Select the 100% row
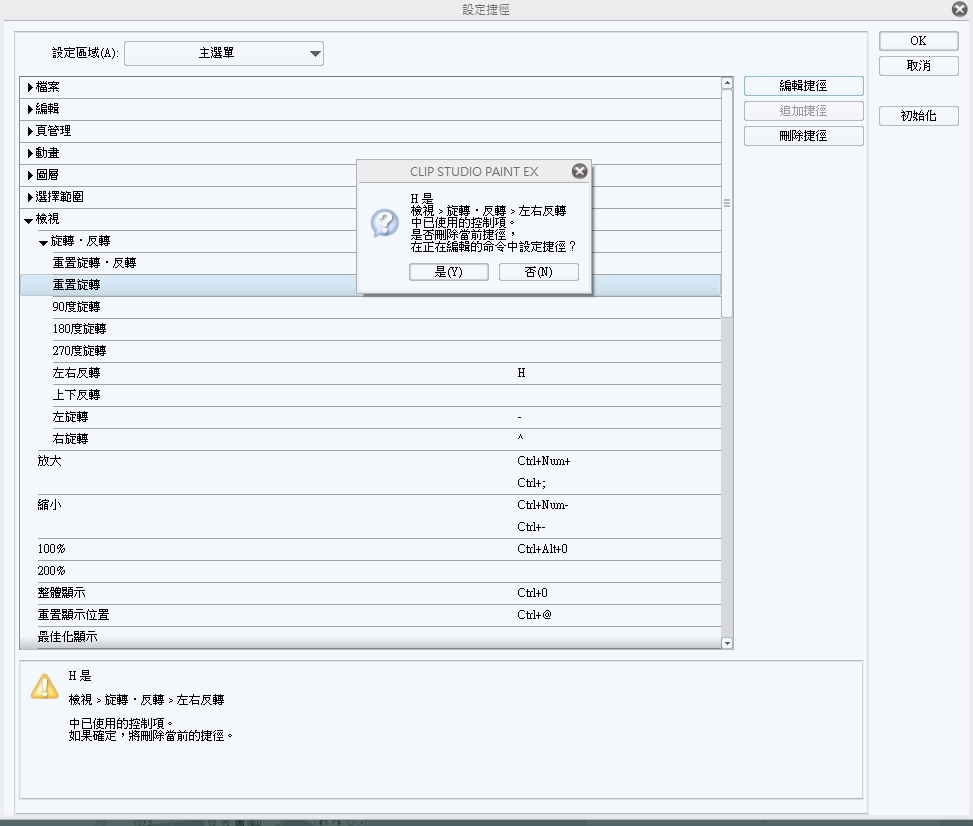The image size is (973, 826). (x=370, y=549)
